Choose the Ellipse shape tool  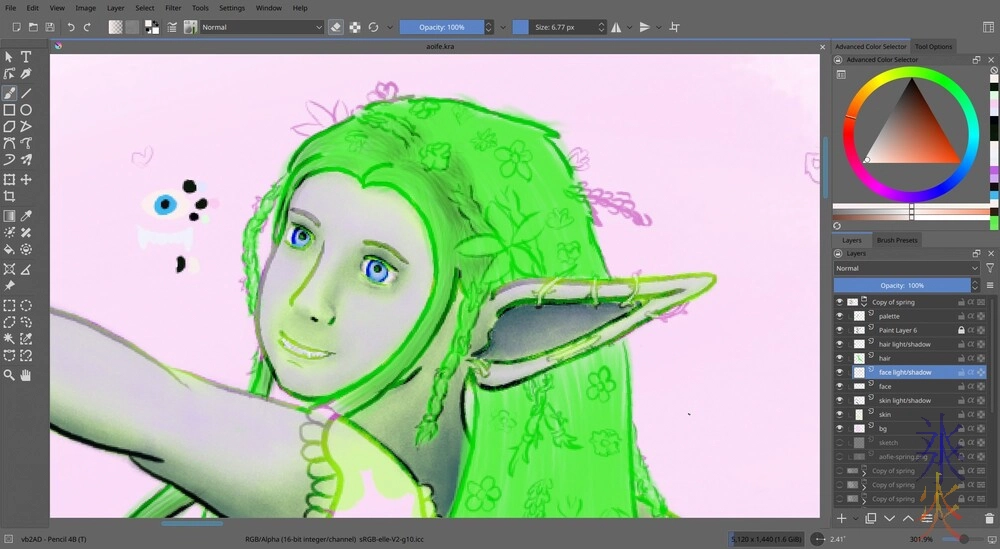pyautogui.click(x=26, y=109)
